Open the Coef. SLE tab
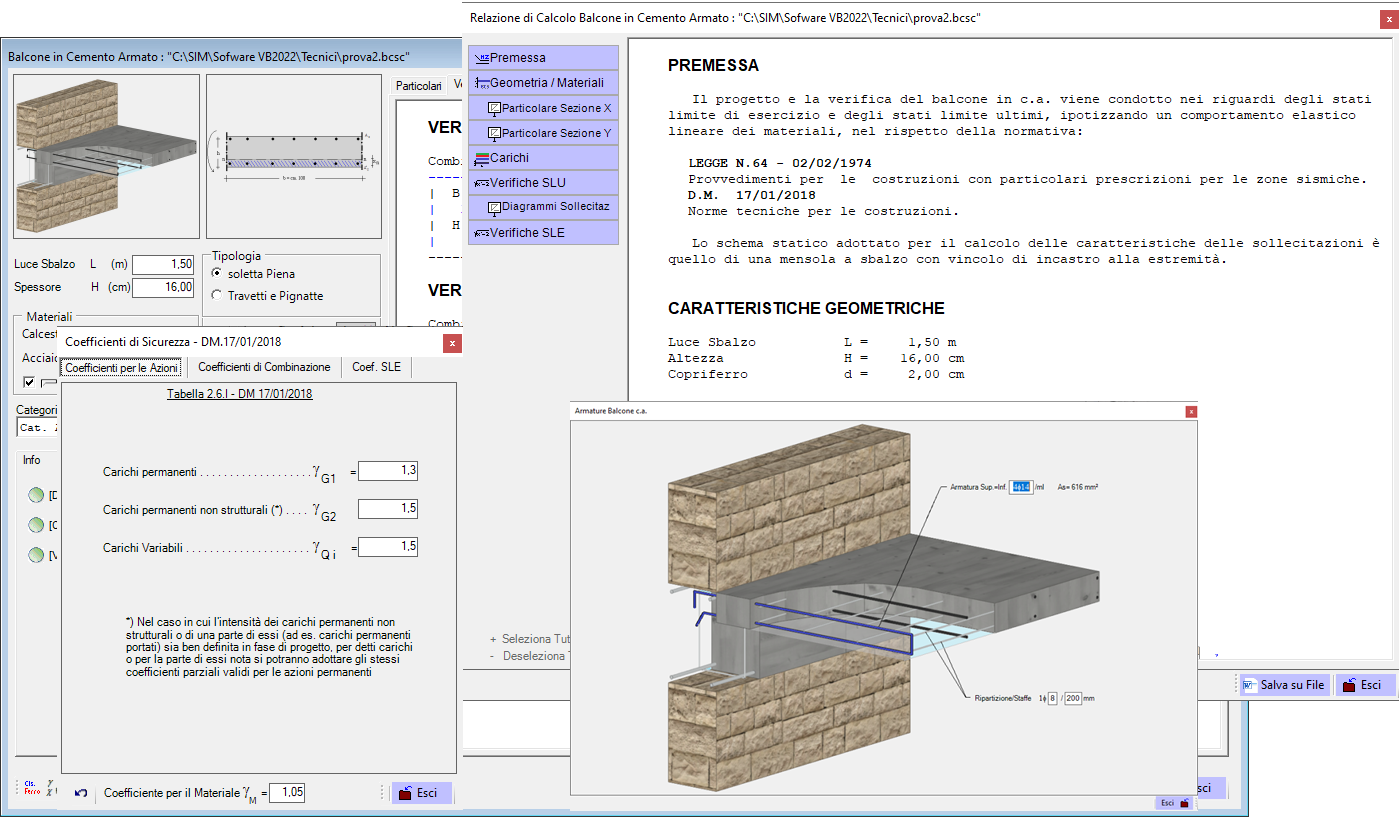 376,367
